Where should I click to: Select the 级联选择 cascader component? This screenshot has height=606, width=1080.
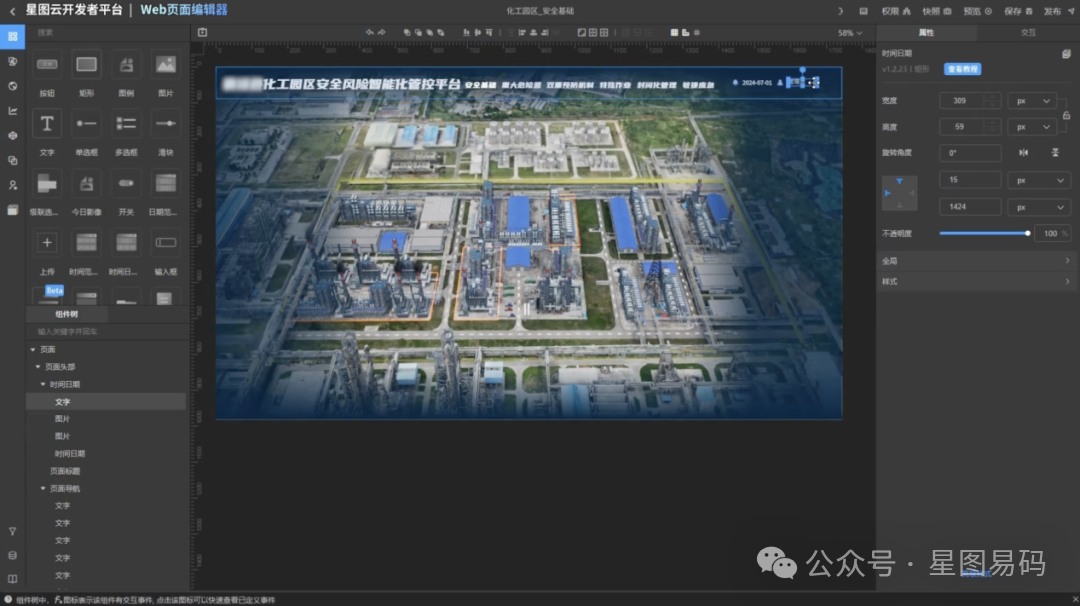(47, 184)
